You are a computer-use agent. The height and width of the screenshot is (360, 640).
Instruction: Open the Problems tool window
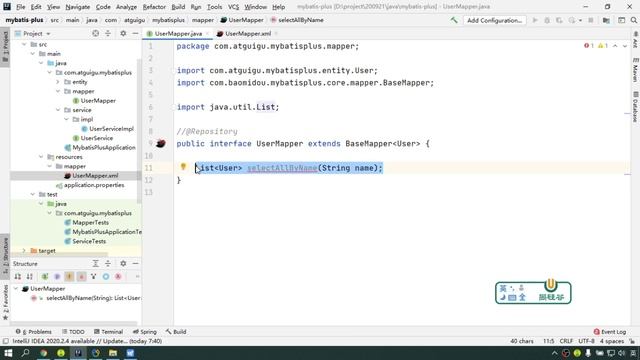pyautogui.click(x=33, y=332)
